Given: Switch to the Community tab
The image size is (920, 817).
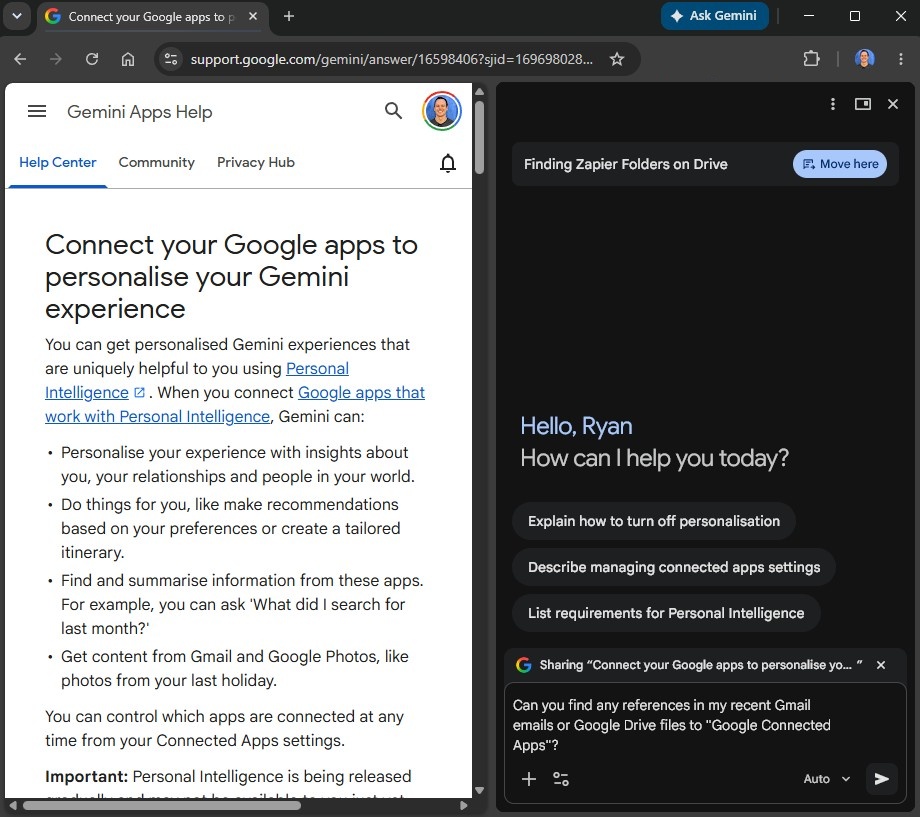Looking at the screenshot, I should [157, 163].
